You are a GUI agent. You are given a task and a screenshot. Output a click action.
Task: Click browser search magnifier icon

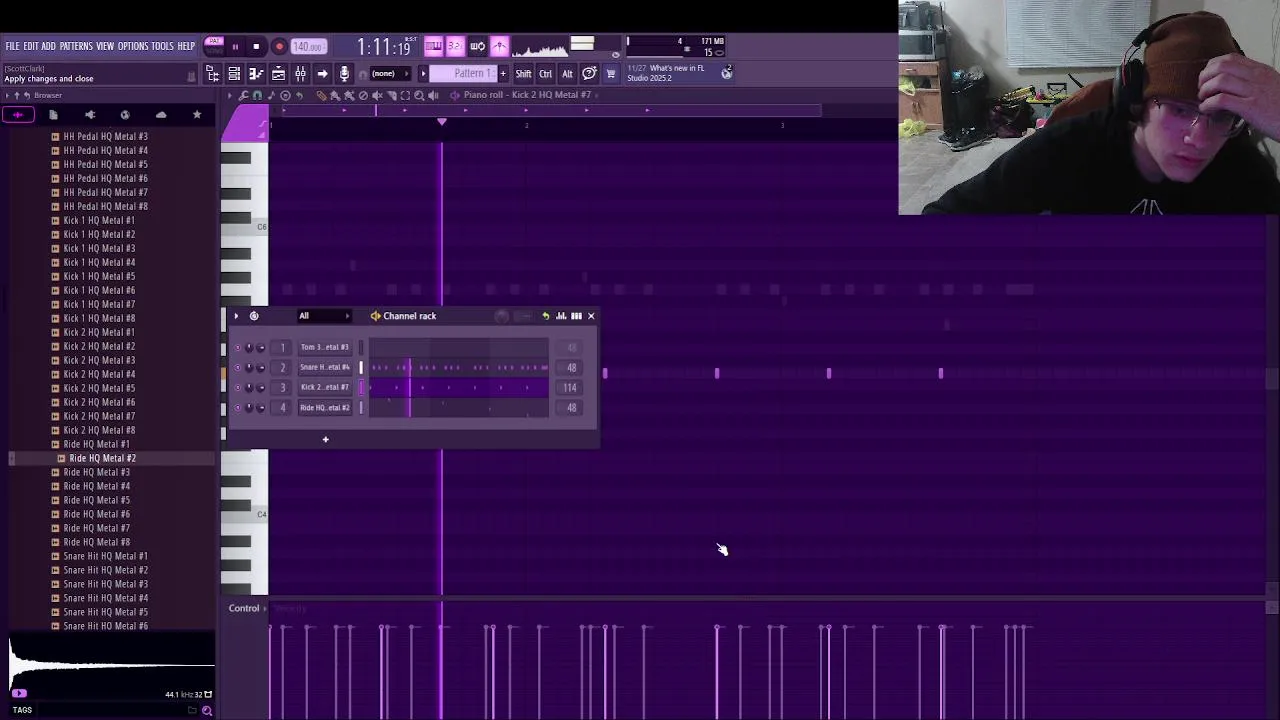click(x=207, y=710)
